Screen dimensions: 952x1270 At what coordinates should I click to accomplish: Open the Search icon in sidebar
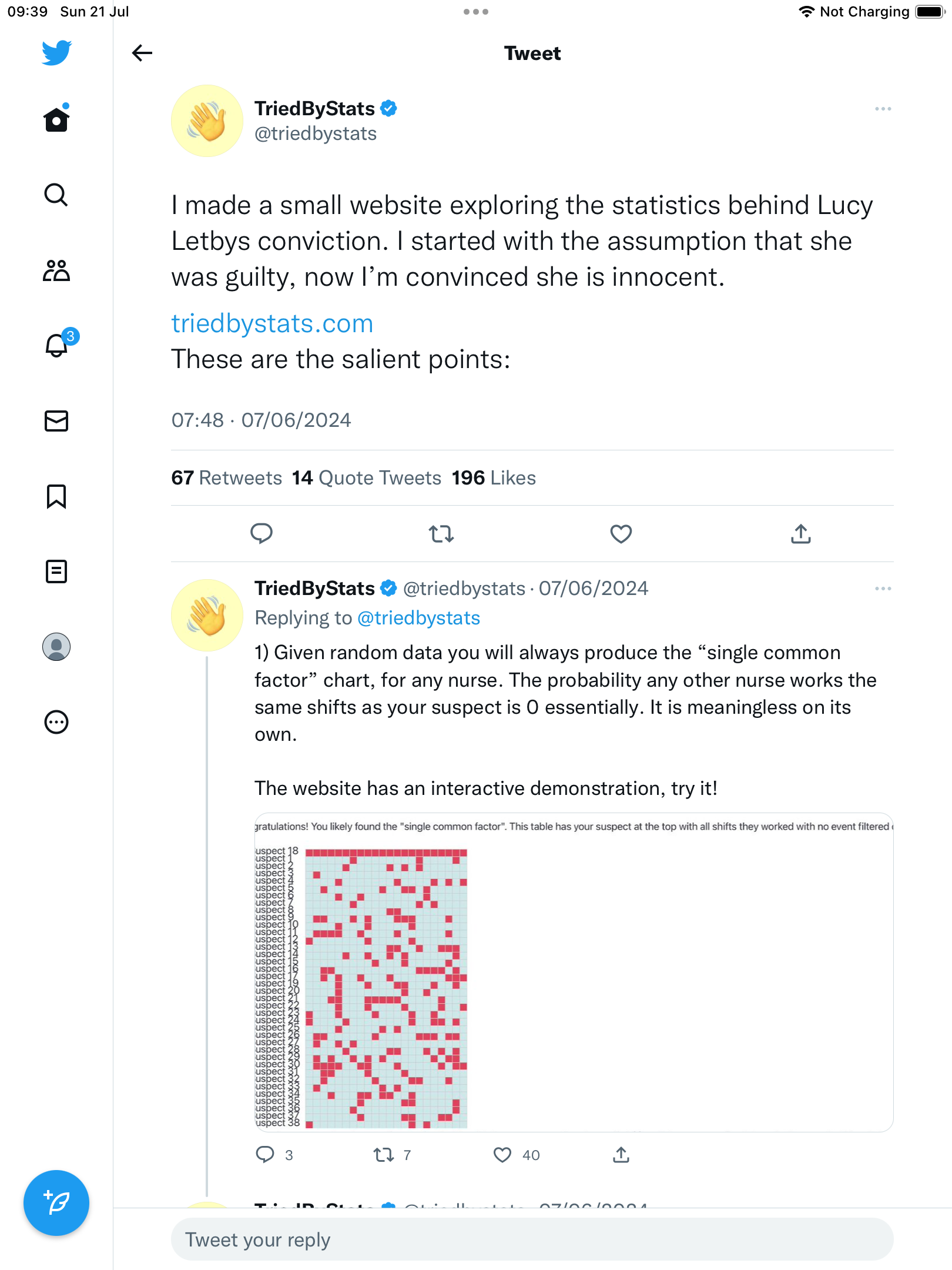tap(56, 195)
